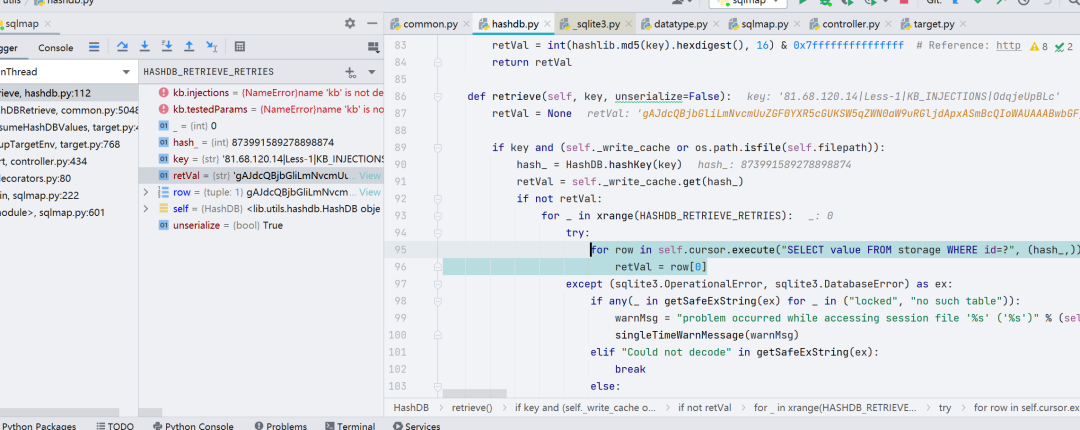Click Step Into My Code icon
1080x430 pixels.
click(167, 47)
